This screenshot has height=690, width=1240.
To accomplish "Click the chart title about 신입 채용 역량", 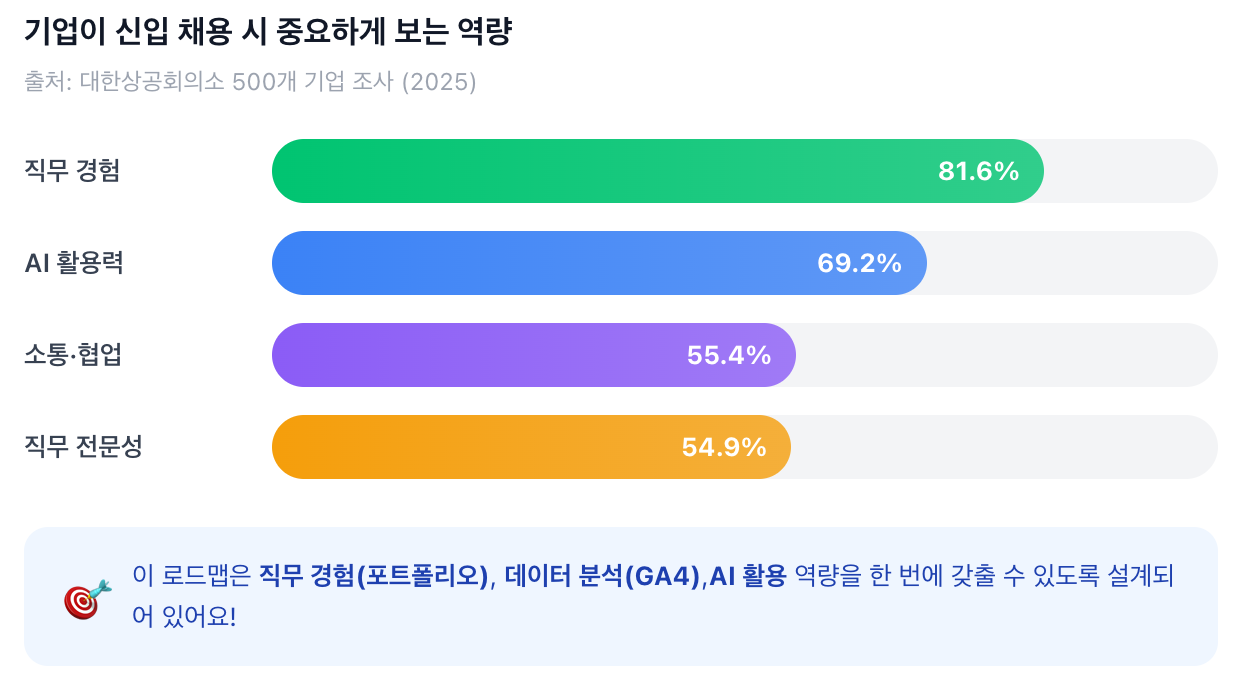I will 268,33.
